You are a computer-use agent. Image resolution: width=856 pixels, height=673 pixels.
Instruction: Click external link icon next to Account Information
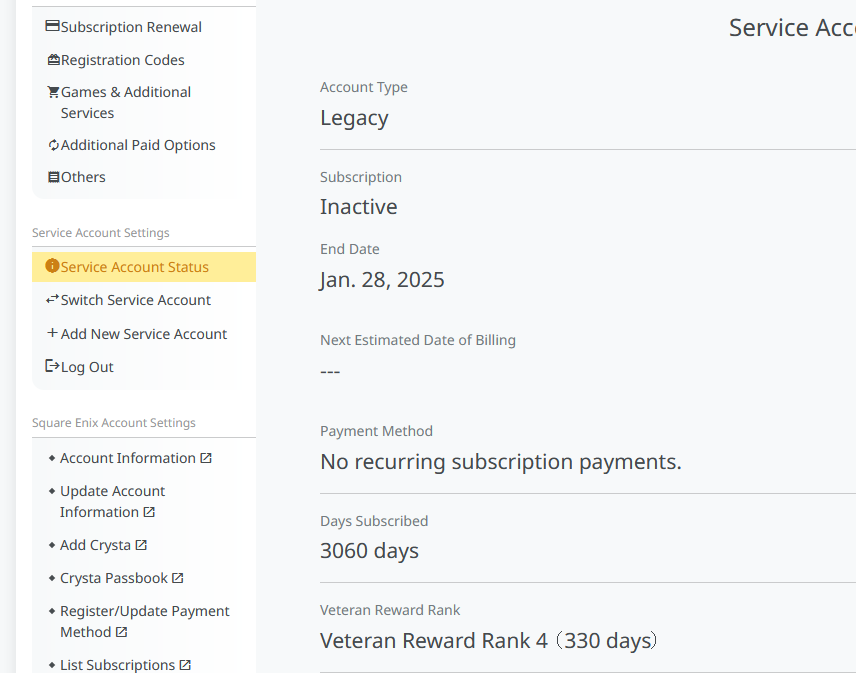(206, 458)
